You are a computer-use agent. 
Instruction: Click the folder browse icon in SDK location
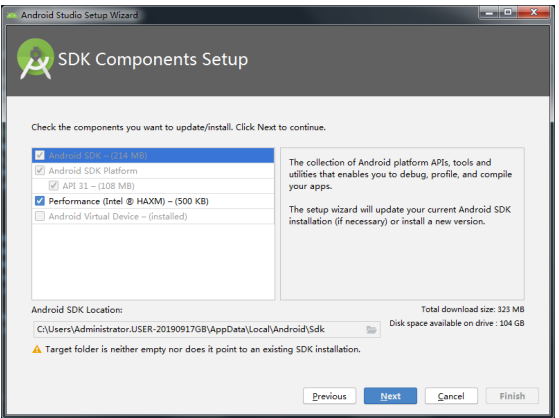[371, 330]
